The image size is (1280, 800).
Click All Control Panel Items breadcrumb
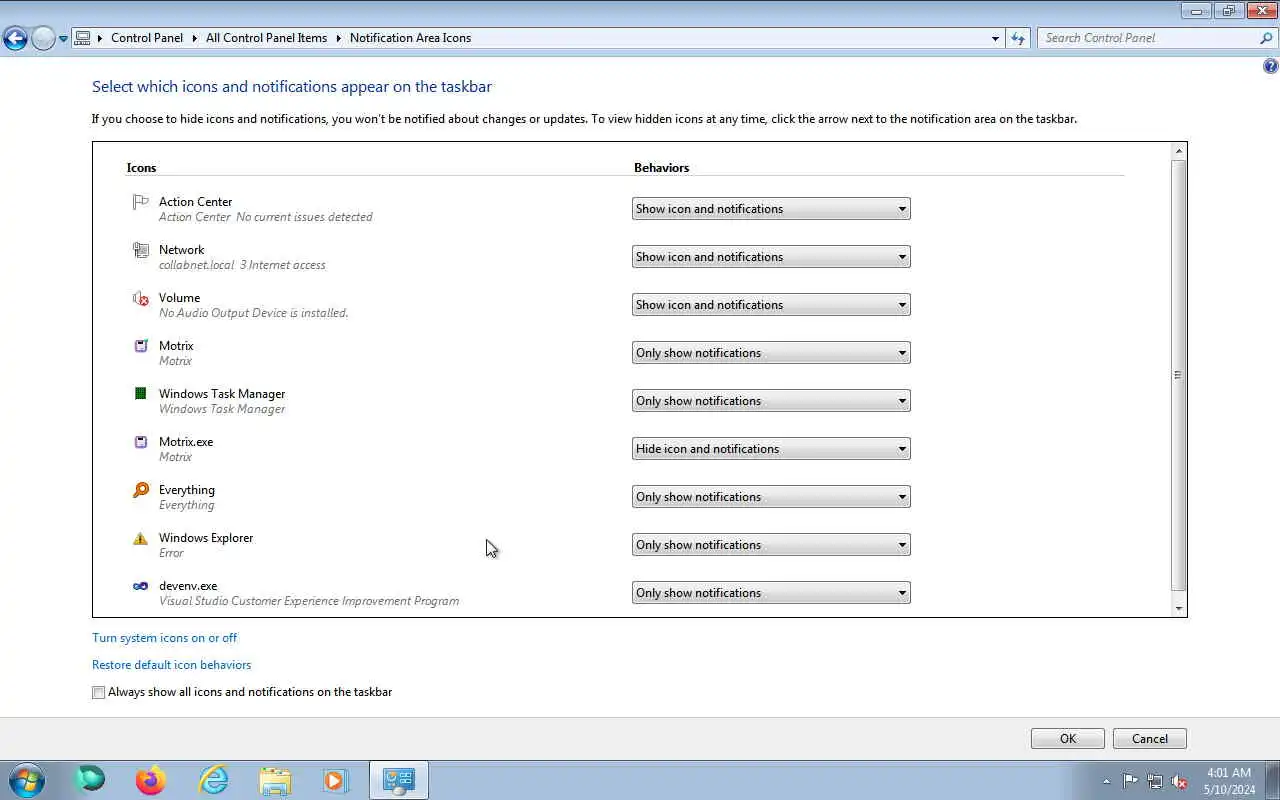coord(266,38)
